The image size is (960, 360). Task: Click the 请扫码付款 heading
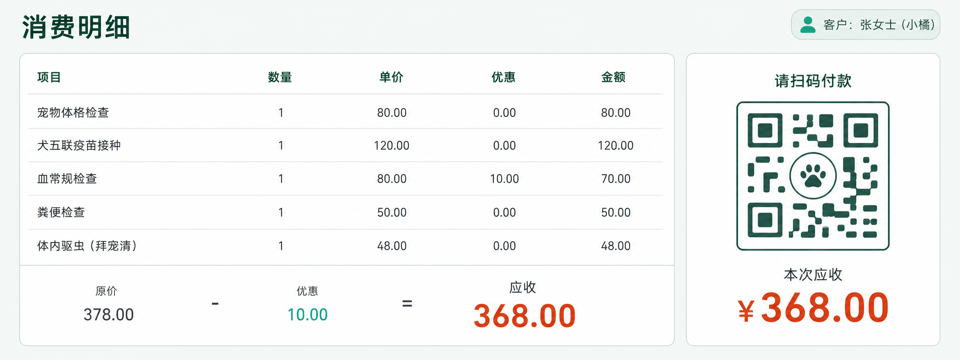812,81
